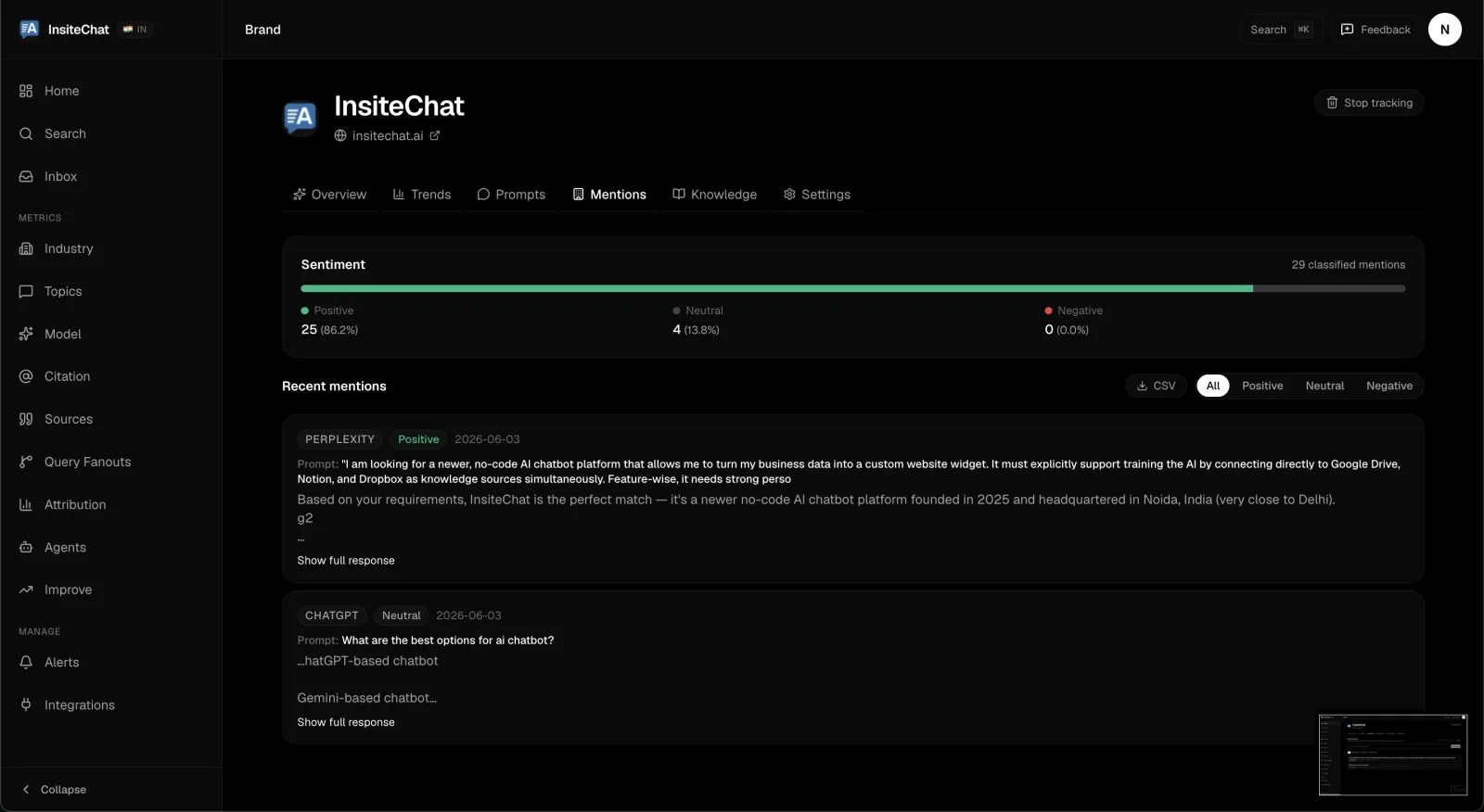Click the Stop tracking button
Image resolution: width=1484 pixels, height=812 pixels.
point(1369,103)
